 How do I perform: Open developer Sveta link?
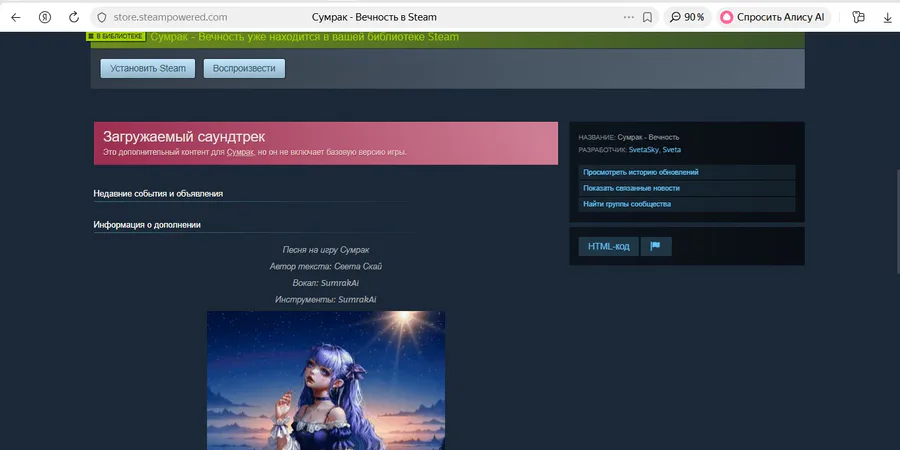[672, 150]
